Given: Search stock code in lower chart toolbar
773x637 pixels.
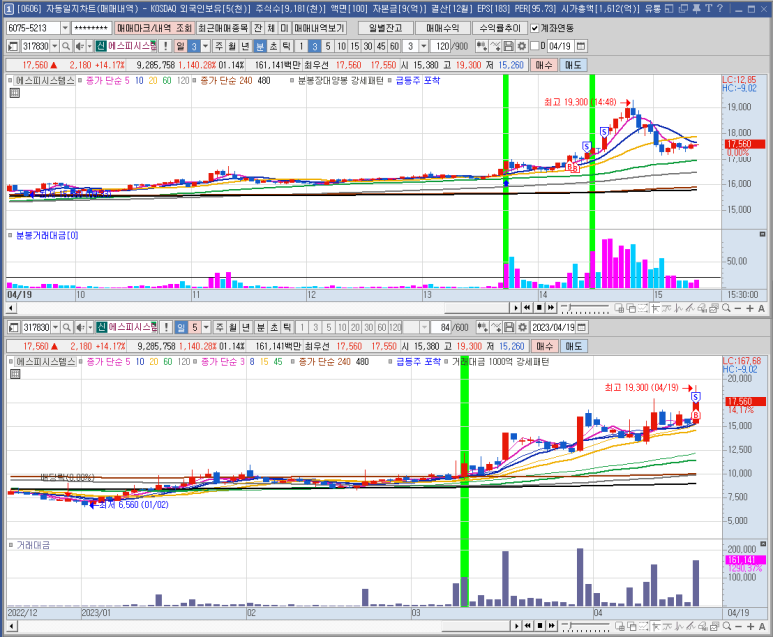Looking at the screenshot, I should (67, 327).
